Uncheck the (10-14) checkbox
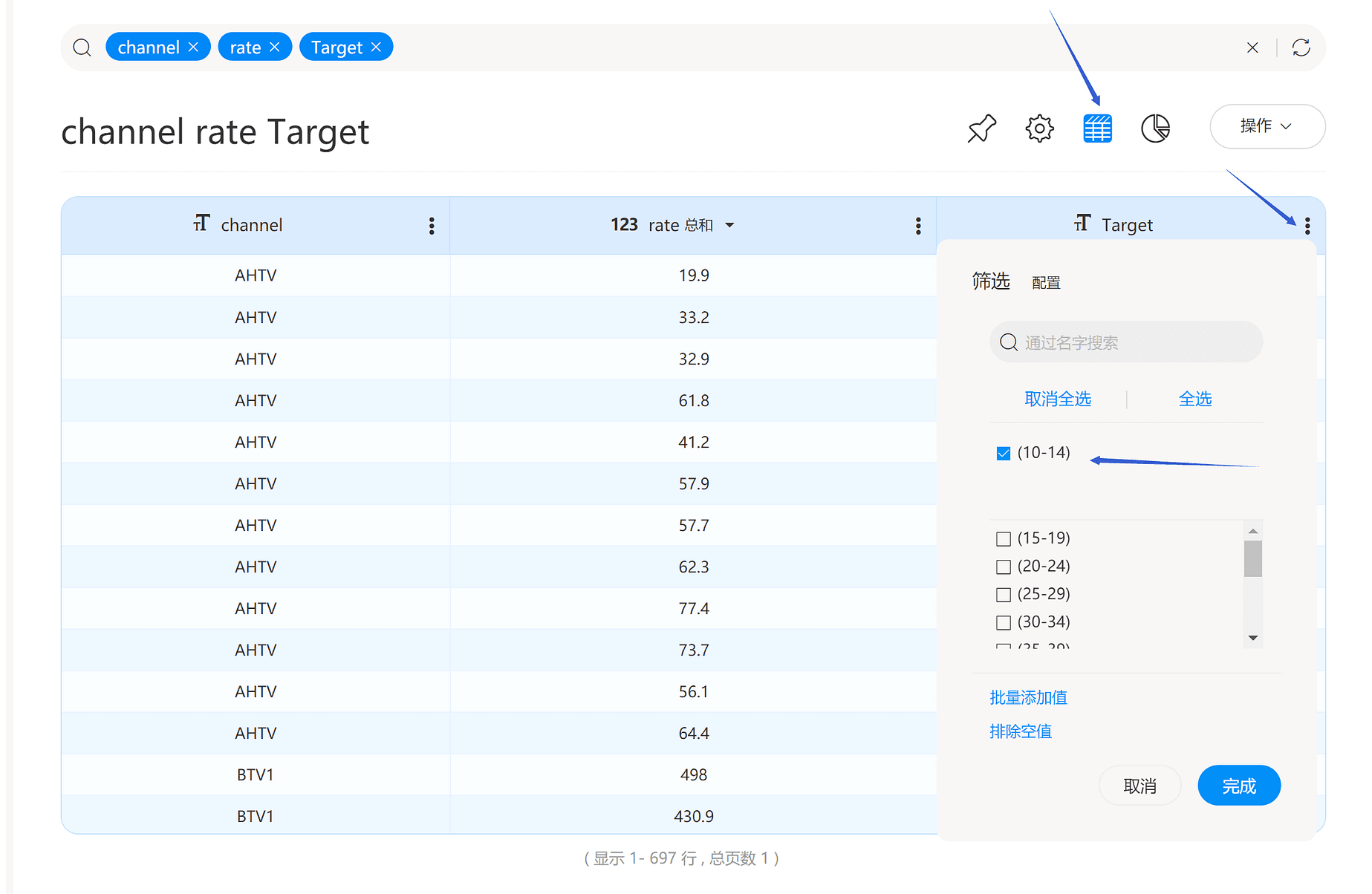The image size is (1372, 894). pyautogui.click(x=1004, y=454)
